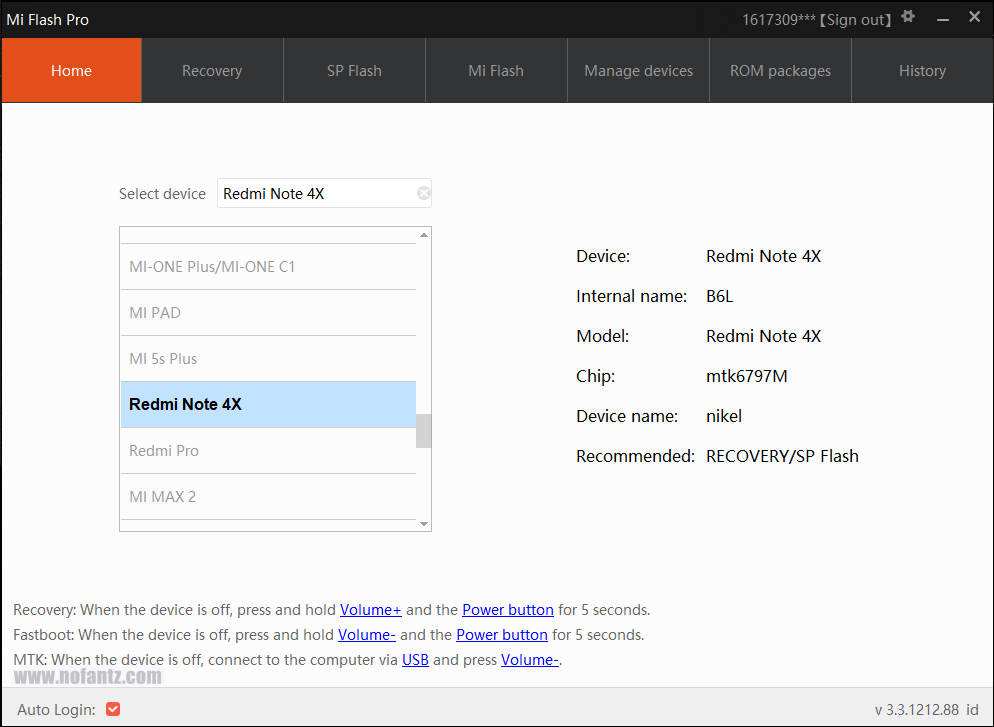The width and height of the screenshot is (994, 727).
Task: Select MI-ONE Plus/MI-ONE C1 in device list
Action: pyautogui.click(x=268, y=267)
